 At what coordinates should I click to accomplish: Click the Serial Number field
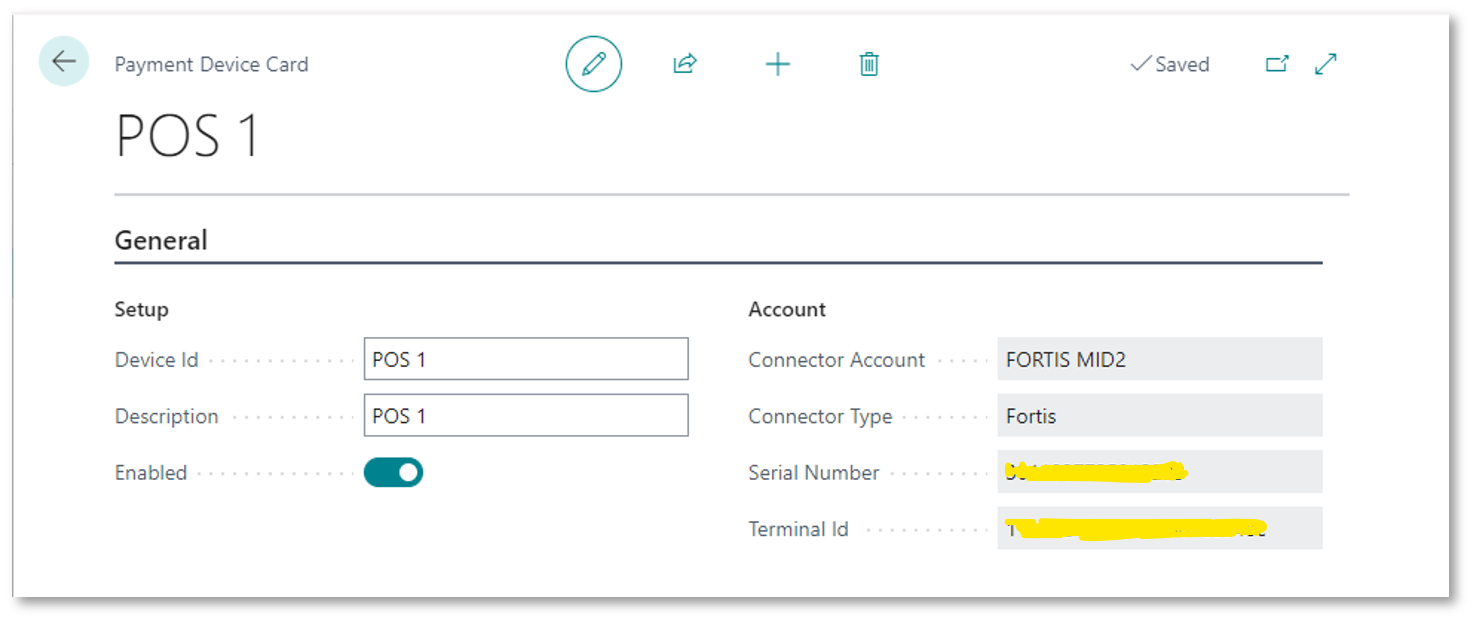click(1159, 472)
